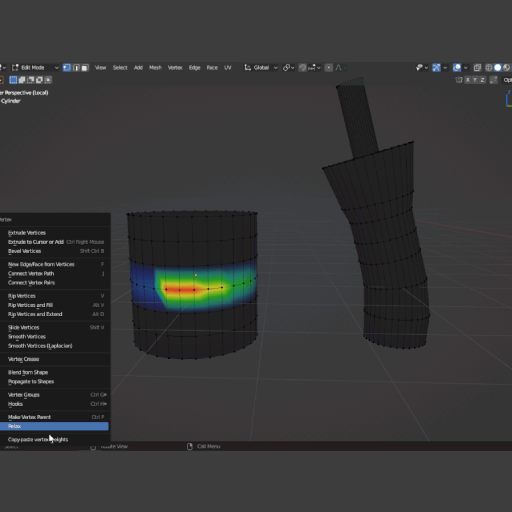Screen dimensions: 512x512
Task: Click the mesh symmetry icon before X
Action: pyautogui.click(x=459, y=80)
